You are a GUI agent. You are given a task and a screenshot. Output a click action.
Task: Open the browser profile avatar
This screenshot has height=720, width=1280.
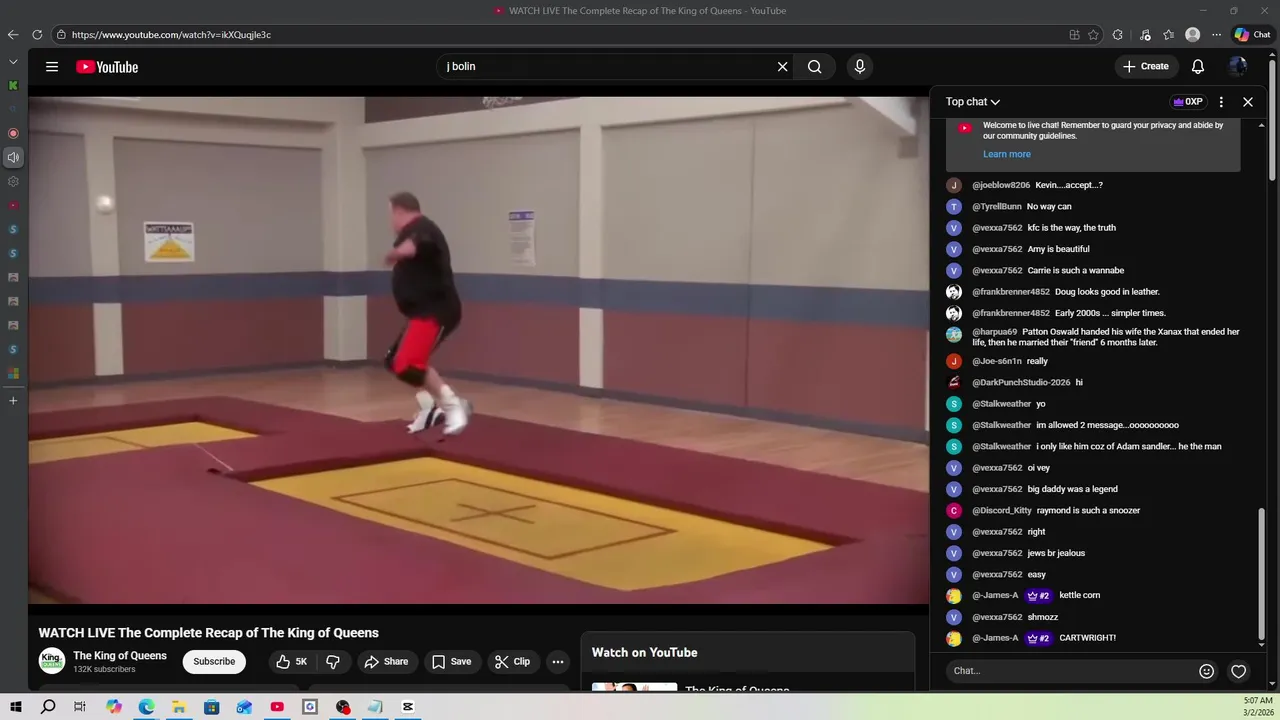click(x=1192, y=34)
